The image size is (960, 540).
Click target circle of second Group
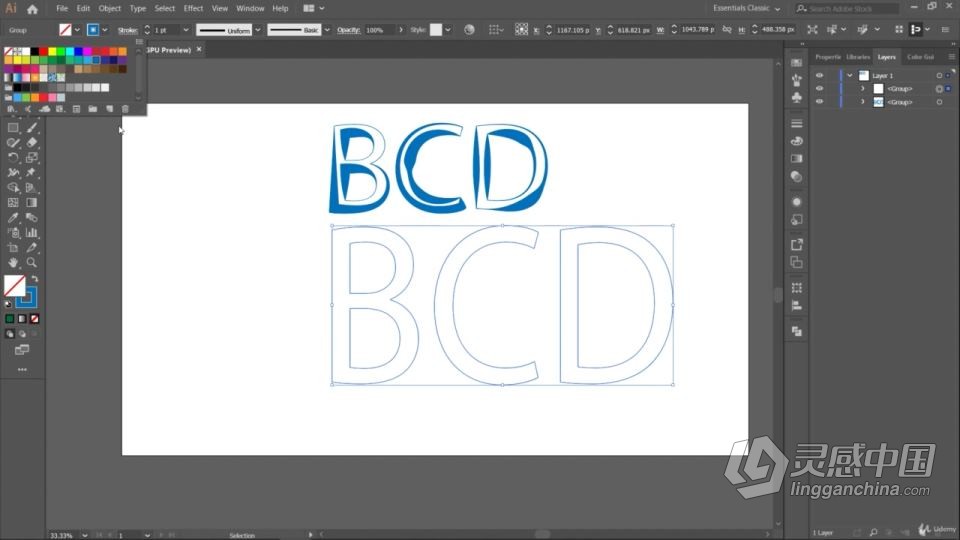[939, 102]
